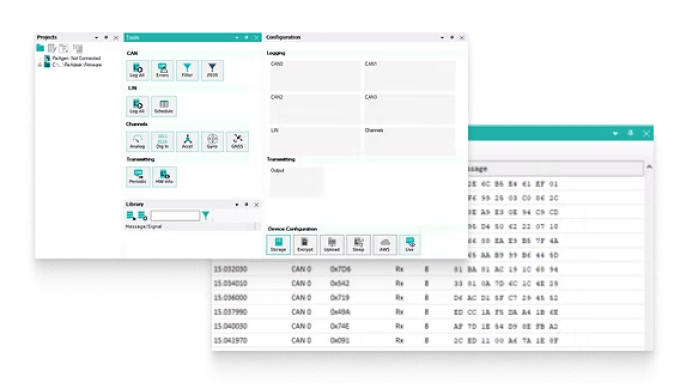
Task: Click the trace Message column header
Action: (x=556, y=169)
